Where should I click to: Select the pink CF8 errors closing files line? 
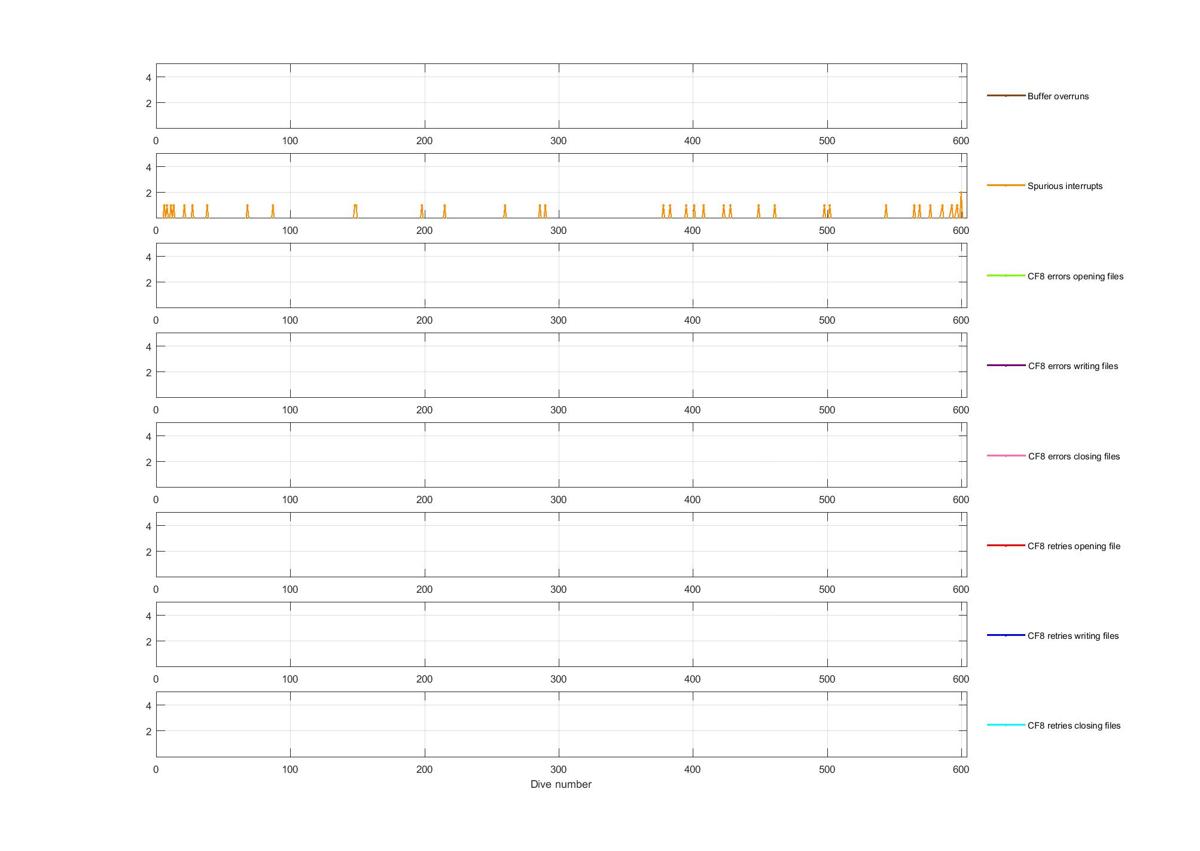coord(1006,456)
